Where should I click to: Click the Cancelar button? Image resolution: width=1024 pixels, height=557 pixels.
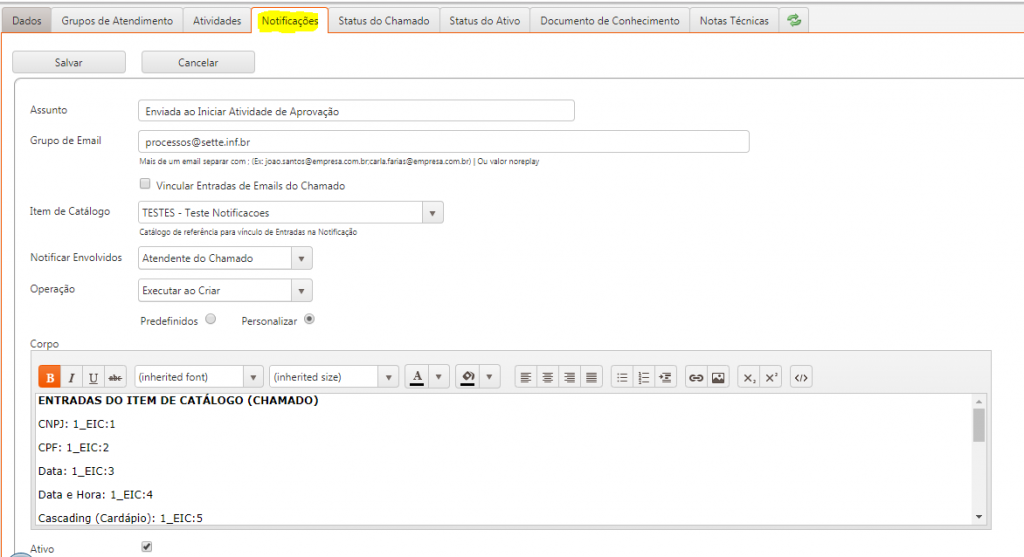tap(198, 62)
